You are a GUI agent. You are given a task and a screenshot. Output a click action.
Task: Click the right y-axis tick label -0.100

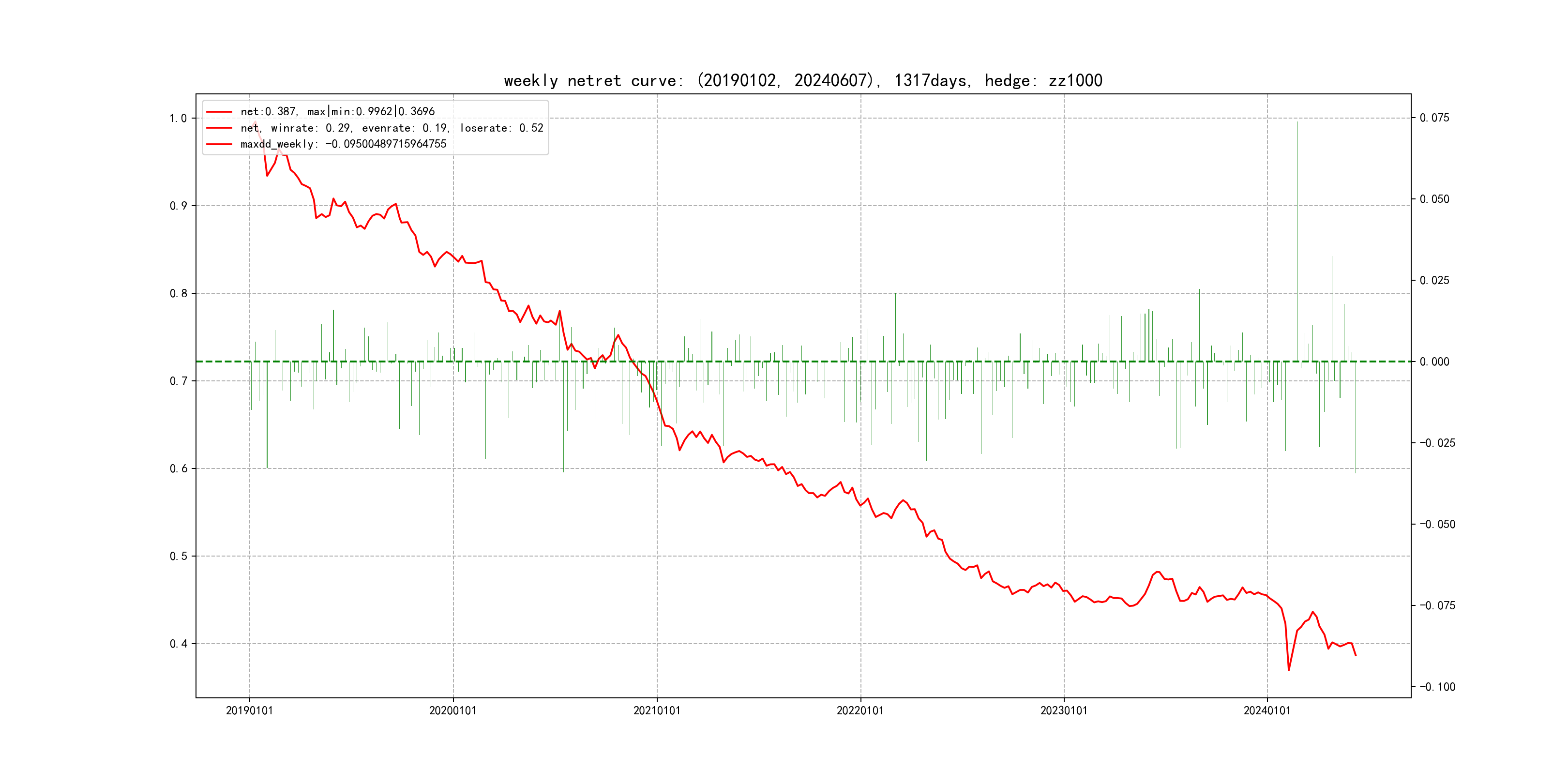[1437, 687]
